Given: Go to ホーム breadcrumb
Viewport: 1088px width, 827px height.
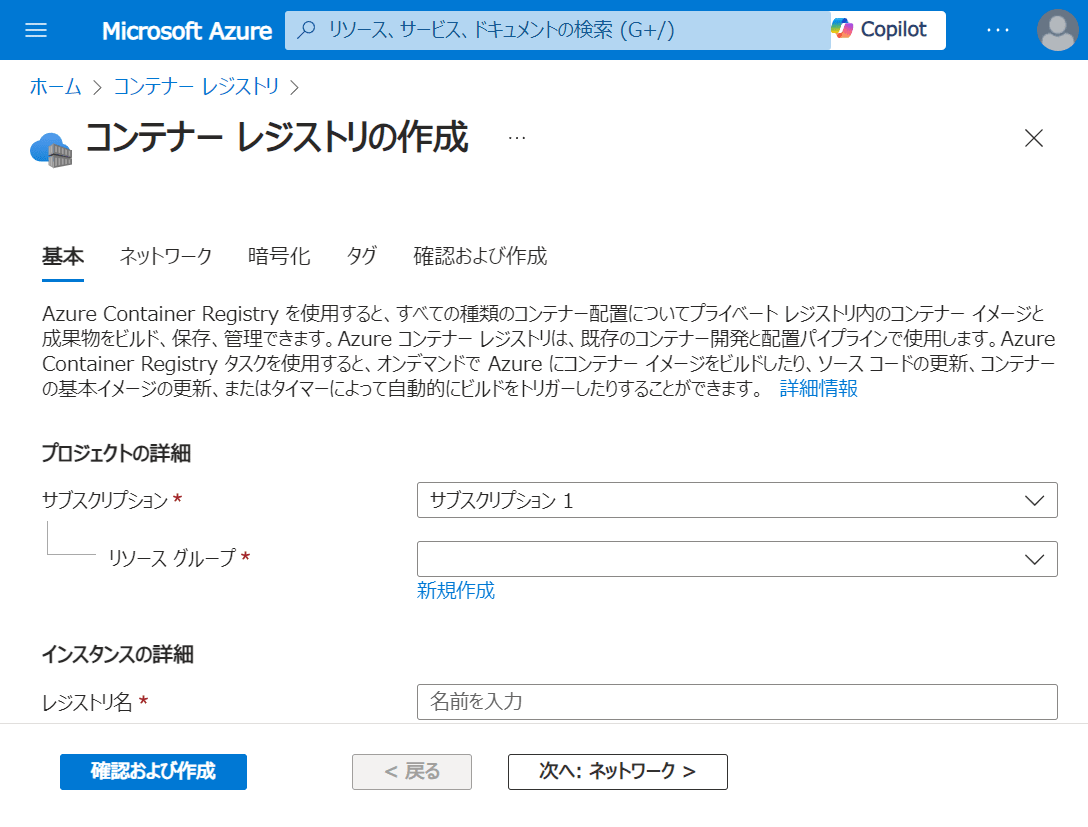Looking at the screenshot, I should pos(56,87).
